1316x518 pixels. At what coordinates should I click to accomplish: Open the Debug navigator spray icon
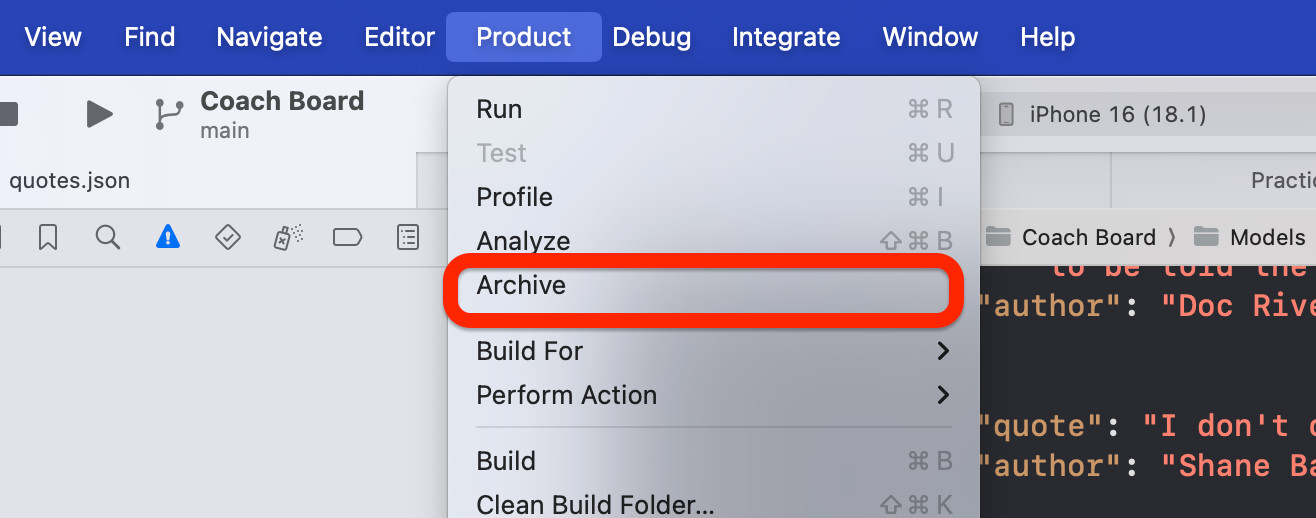[288, 237]
